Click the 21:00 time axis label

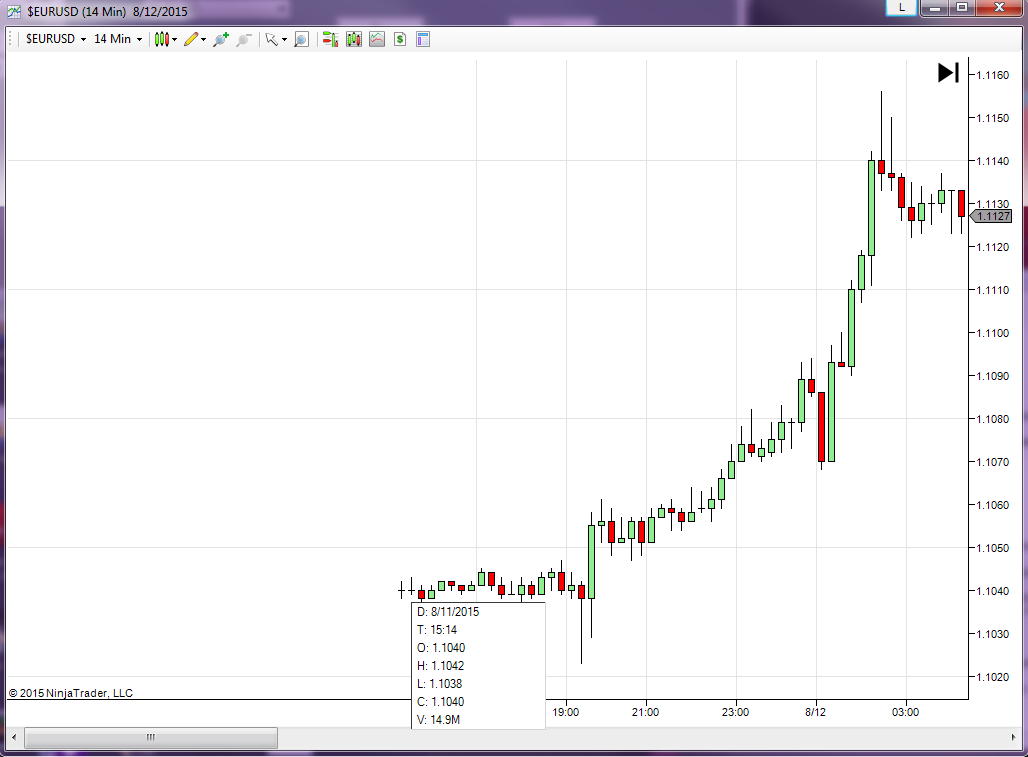[x=645, y=712]
